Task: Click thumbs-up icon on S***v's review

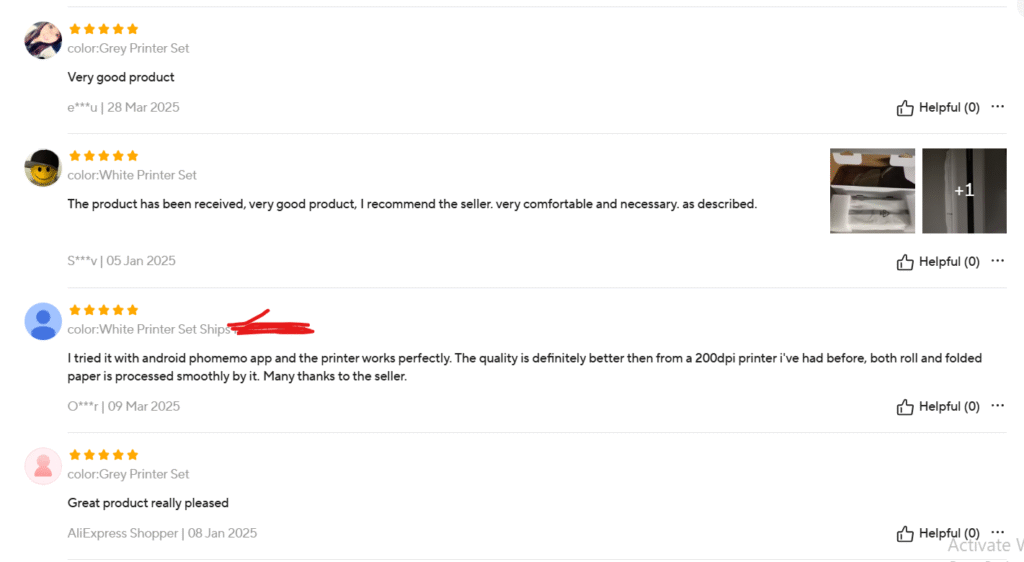Action: tap(905, 262)
